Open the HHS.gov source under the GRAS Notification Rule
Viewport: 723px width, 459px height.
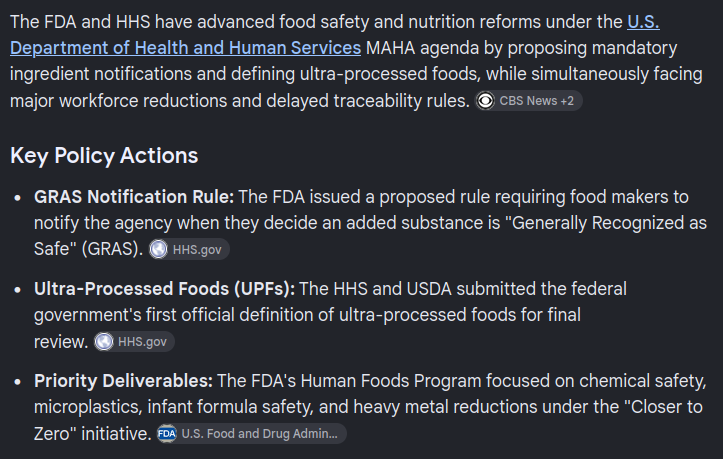click(x=189, y=249)
